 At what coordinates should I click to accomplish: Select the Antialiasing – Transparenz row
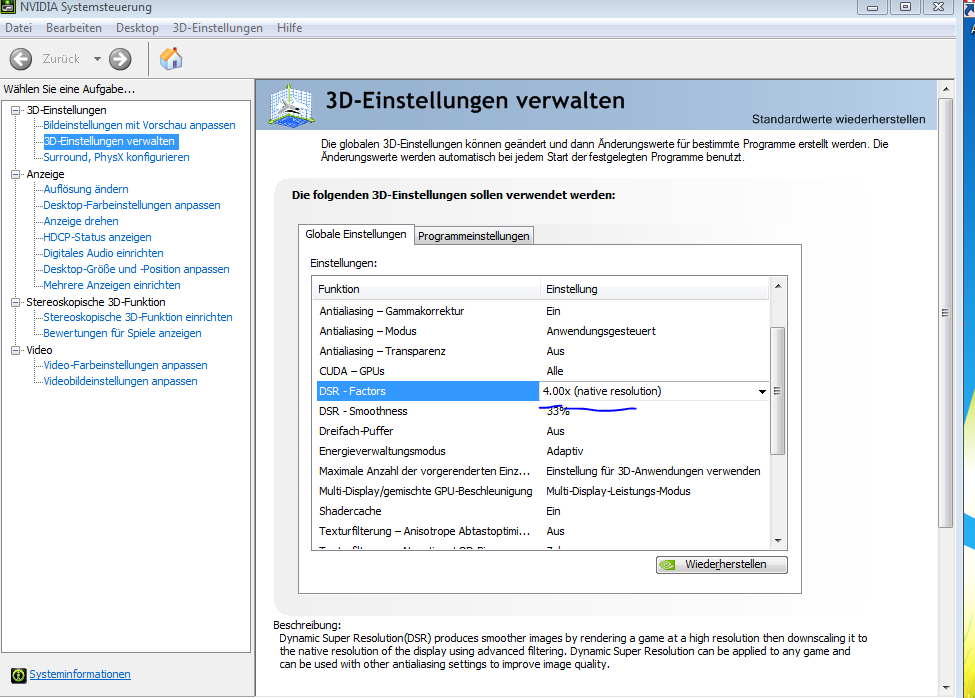(542, 351)
